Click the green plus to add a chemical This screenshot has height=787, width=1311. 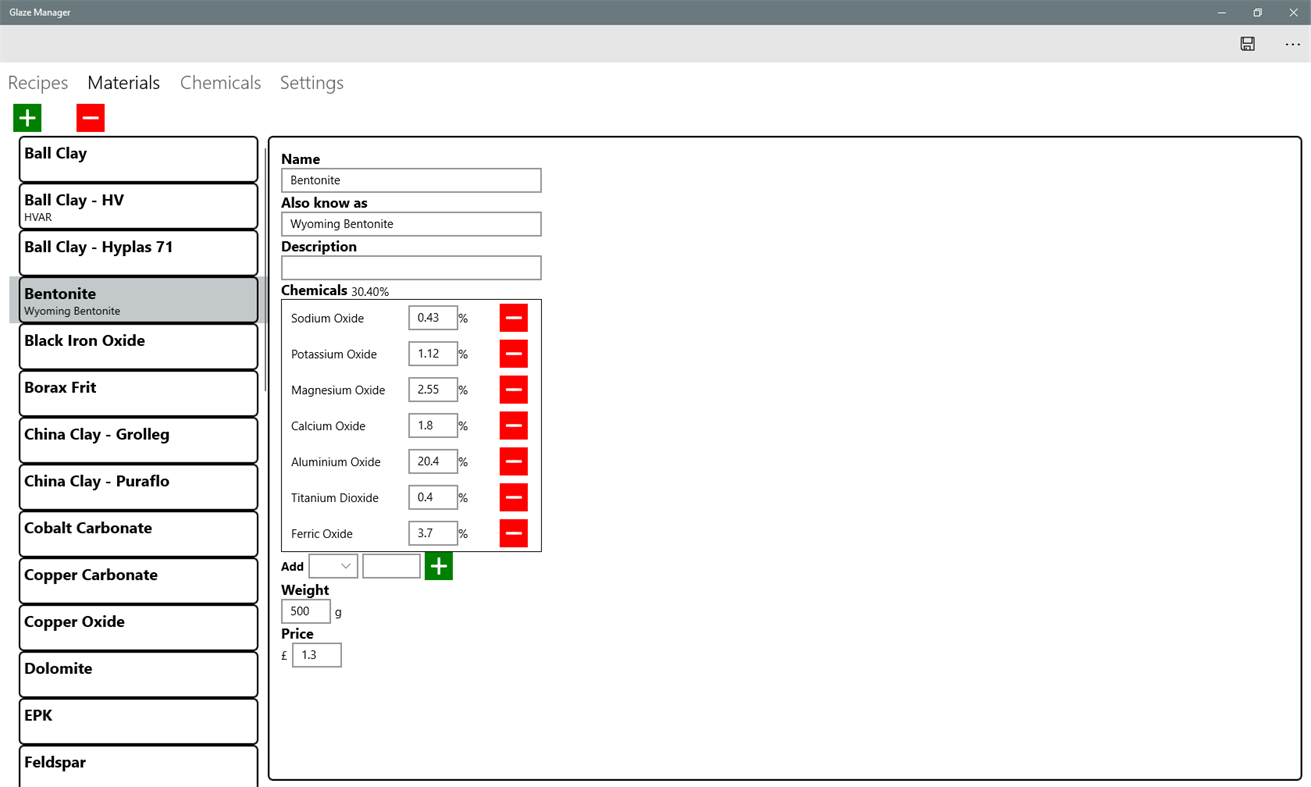[x=438, y=565]
